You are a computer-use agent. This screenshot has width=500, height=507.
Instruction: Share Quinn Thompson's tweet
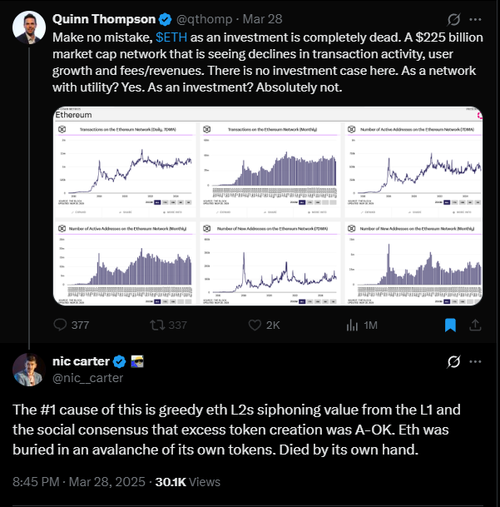(475, 325)
